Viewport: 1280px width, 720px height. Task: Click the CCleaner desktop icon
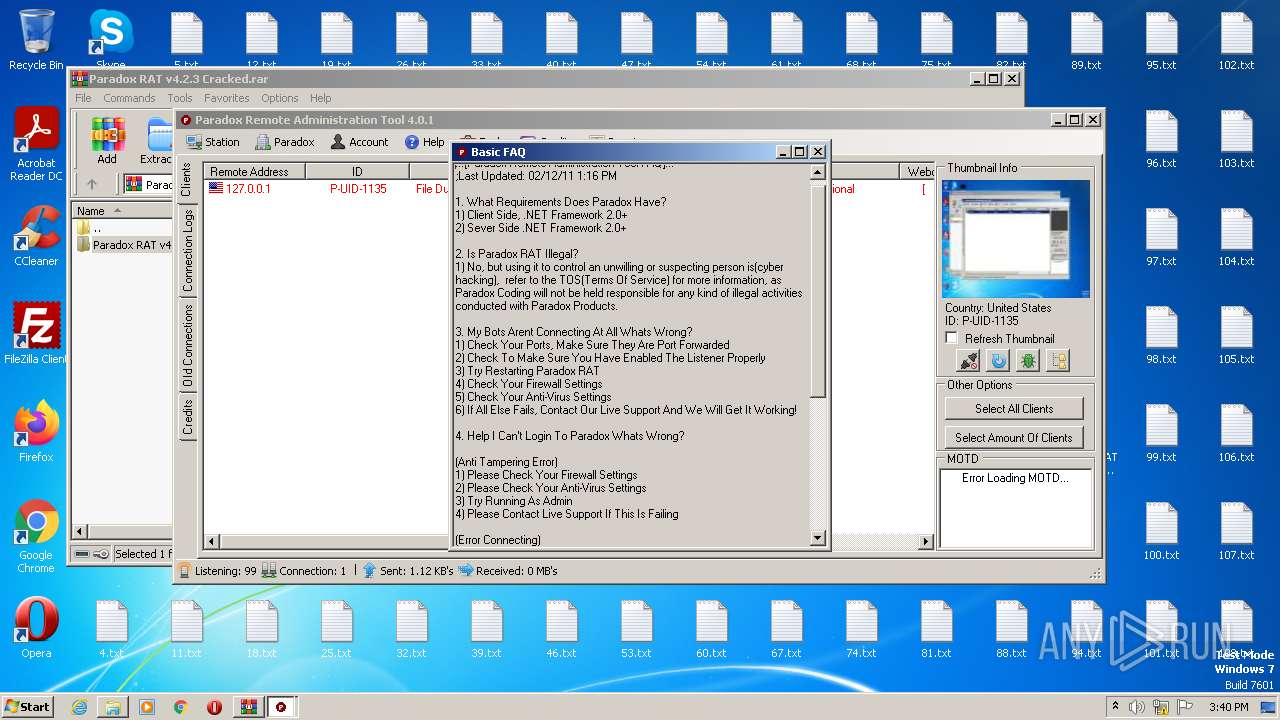[36, 236]
